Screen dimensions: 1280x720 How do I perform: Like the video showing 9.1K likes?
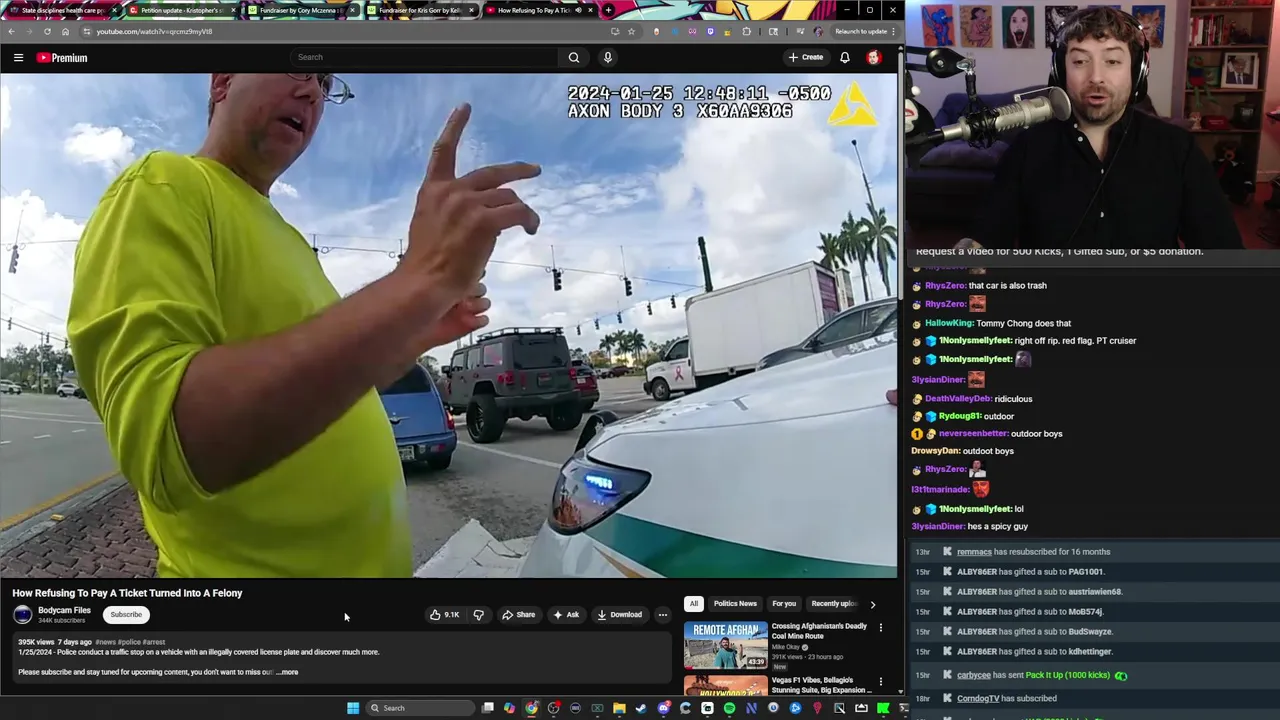click(x=444, y=615)
